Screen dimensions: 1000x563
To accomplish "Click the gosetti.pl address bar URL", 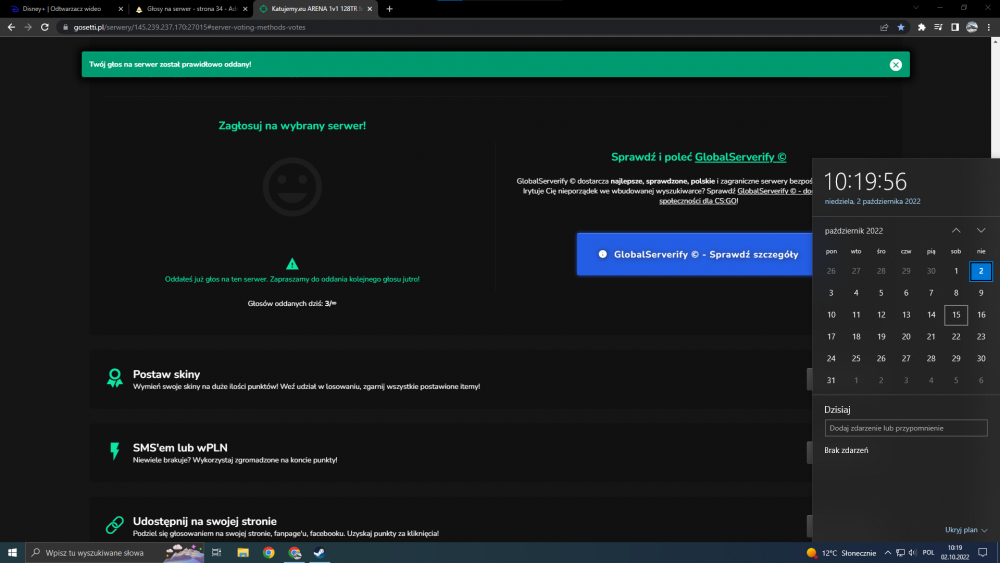I will 189,27.
